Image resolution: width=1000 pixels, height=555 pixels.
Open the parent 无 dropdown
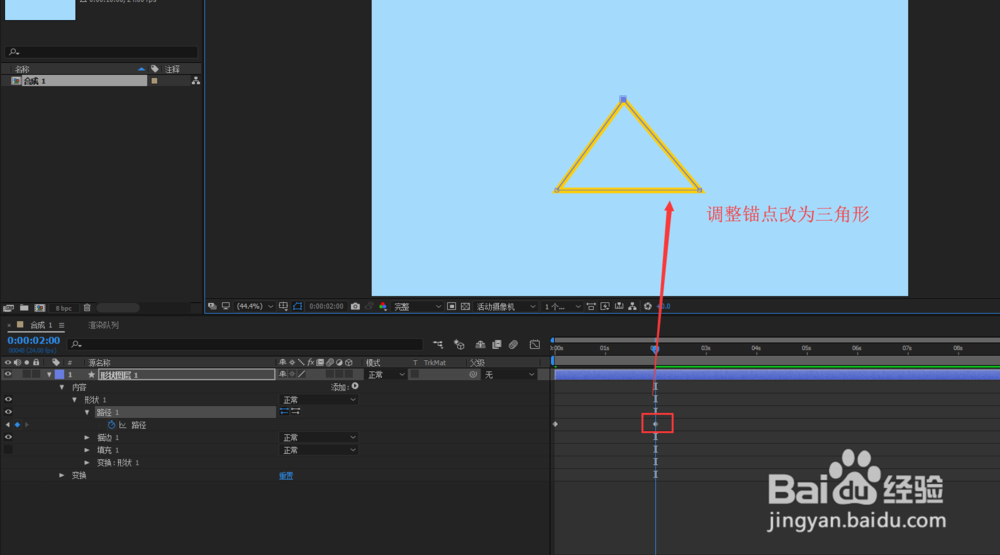(509, 375)
